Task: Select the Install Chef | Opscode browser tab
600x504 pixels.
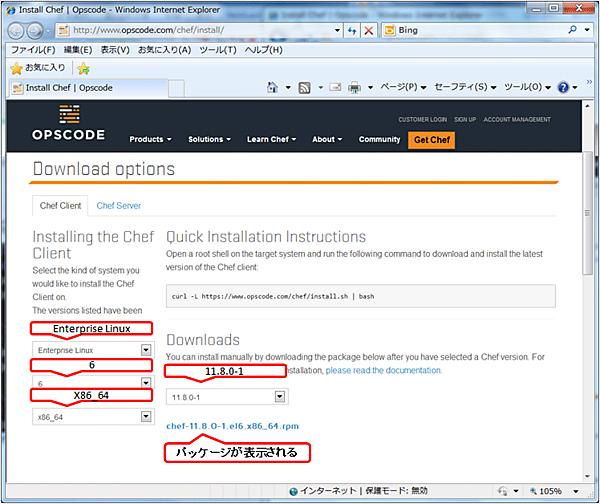Action: coord(89,88)
